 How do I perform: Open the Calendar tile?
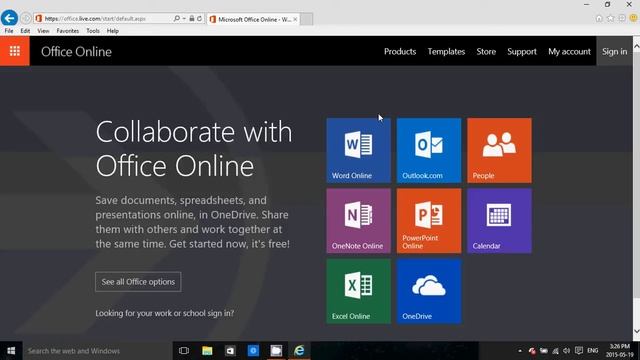(499, 221)
